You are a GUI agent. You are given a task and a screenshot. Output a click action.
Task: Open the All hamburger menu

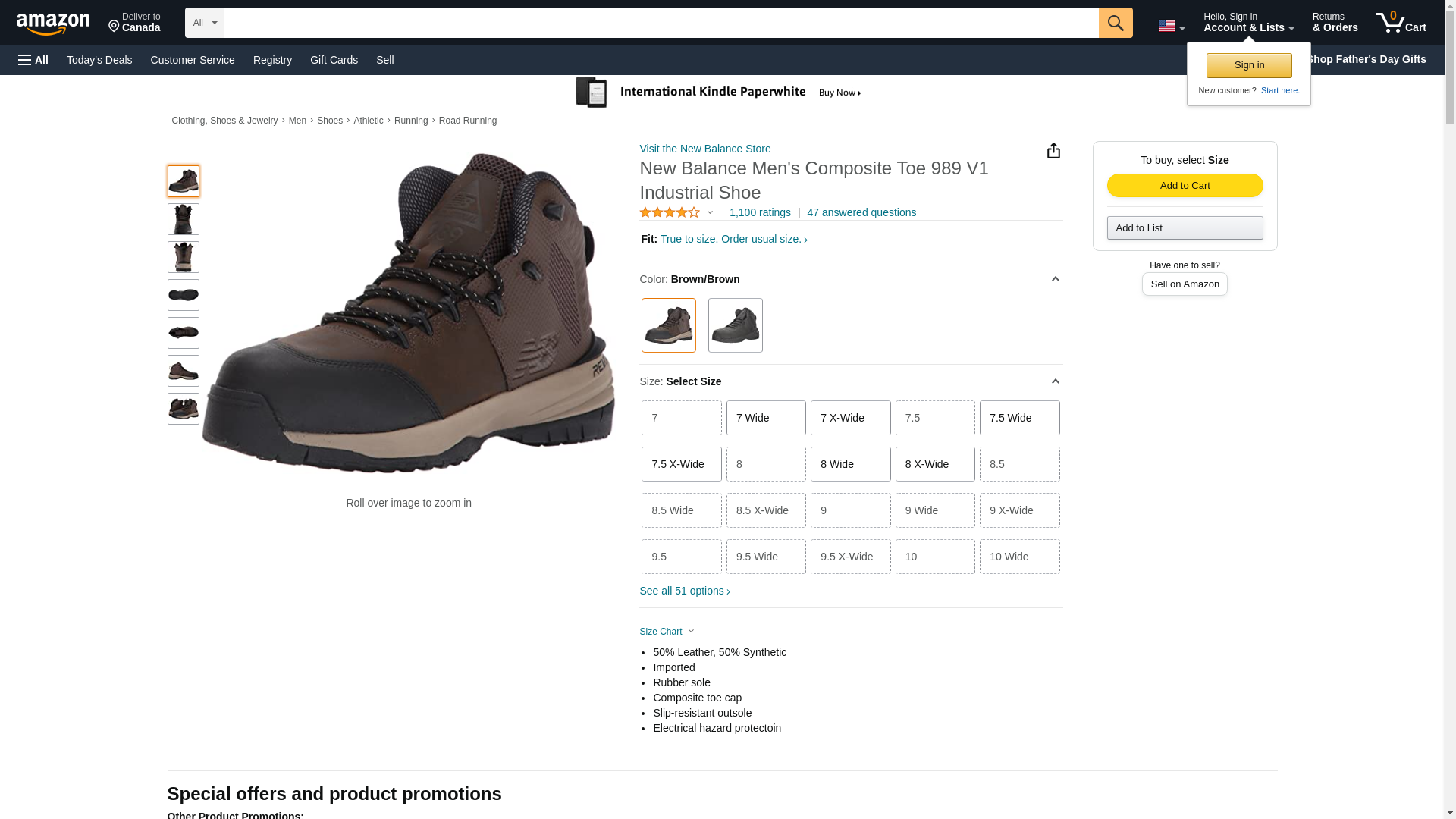pos(33,60)
